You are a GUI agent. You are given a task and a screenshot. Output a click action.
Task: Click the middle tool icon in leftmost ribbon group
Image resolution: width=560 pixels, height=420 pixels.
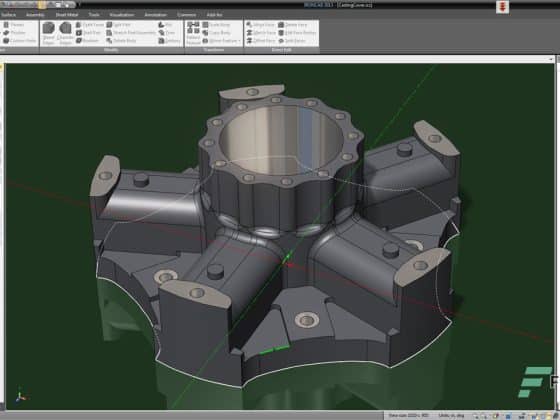pyautogui.click(x=6, y=32)
